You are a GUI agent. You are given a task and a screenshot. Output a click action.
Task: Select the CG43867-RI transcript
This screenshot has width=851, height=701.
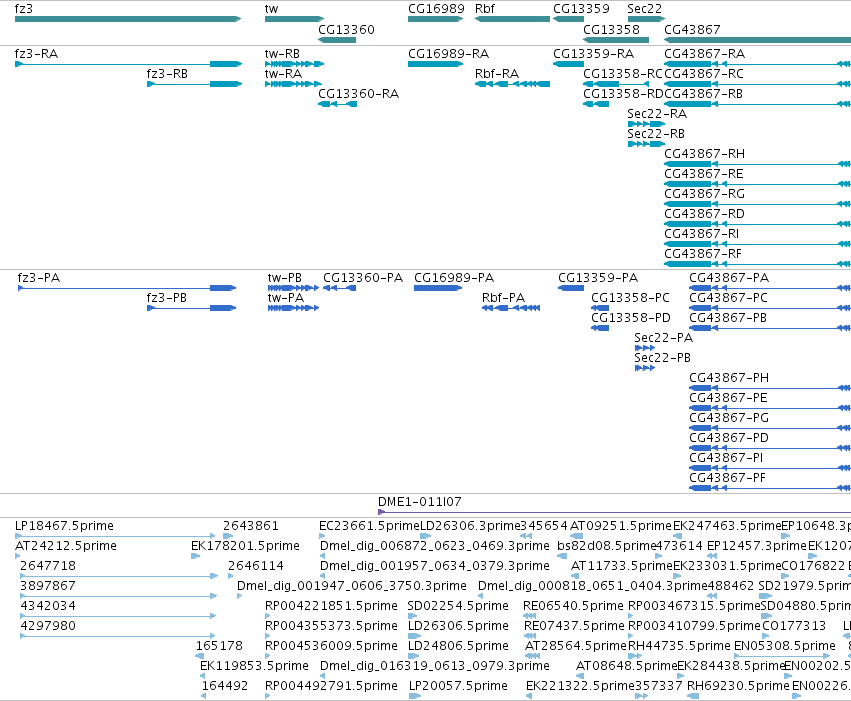coord(758,244)
